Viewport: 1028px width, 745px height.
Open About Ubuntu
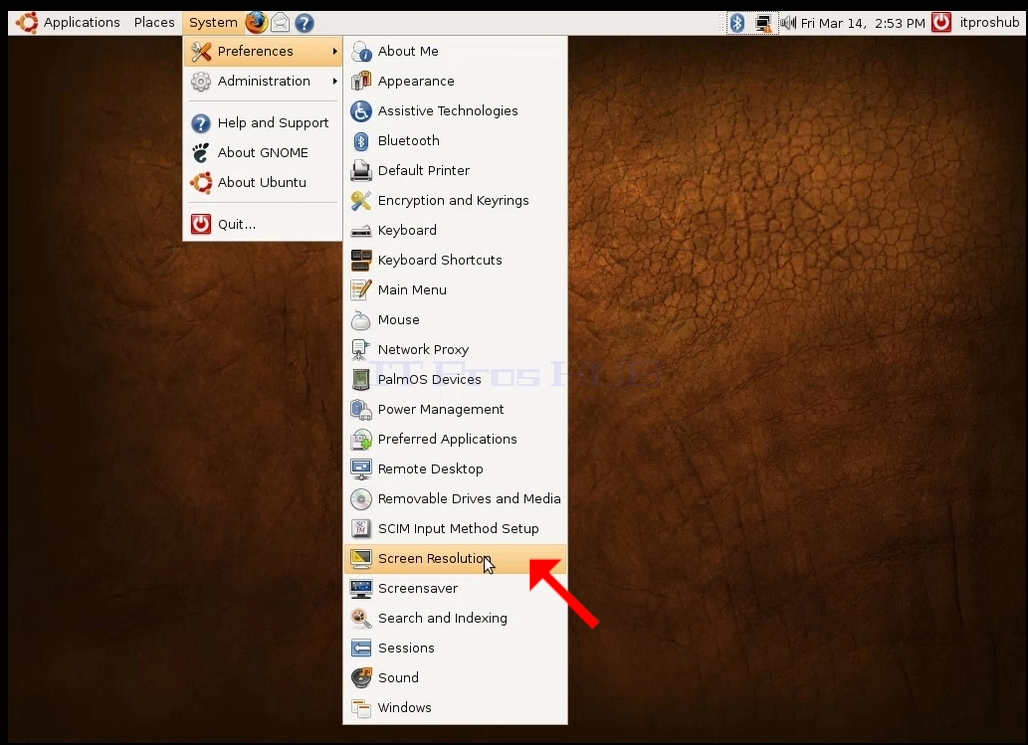[263, 182]
